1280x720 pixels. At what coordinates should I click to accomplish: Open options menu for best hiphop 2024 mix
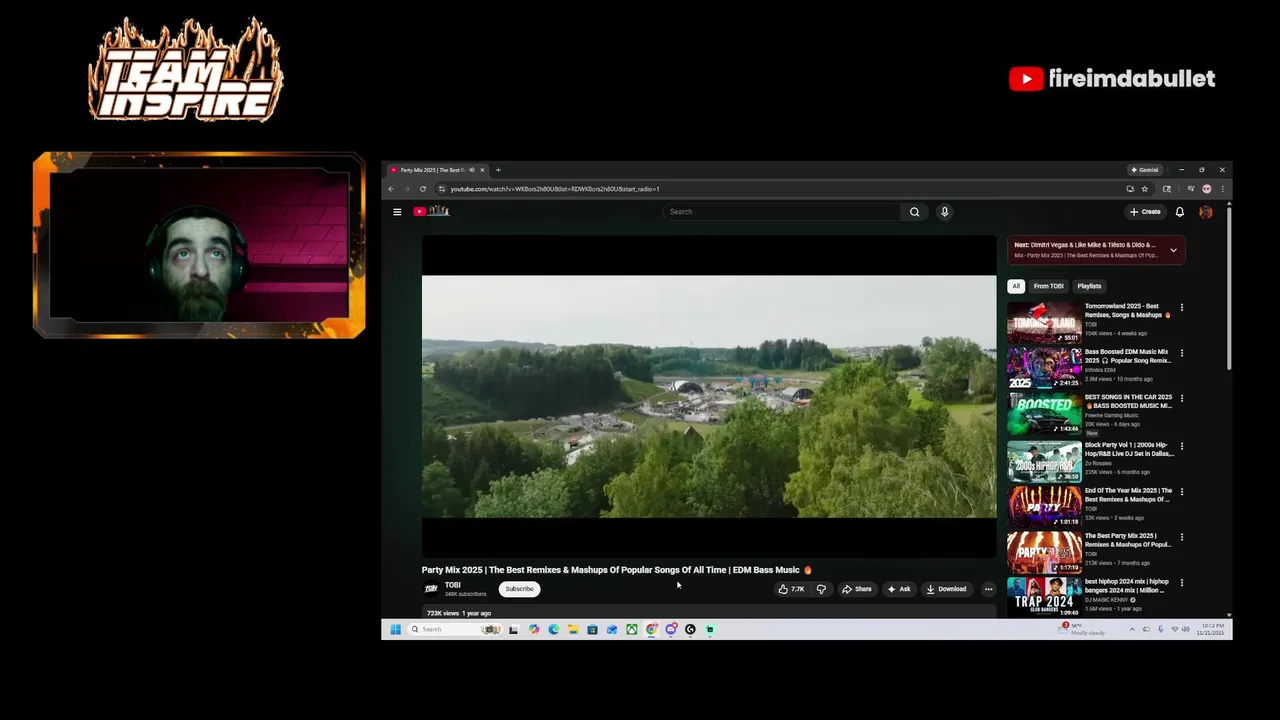coord(1182,582)
